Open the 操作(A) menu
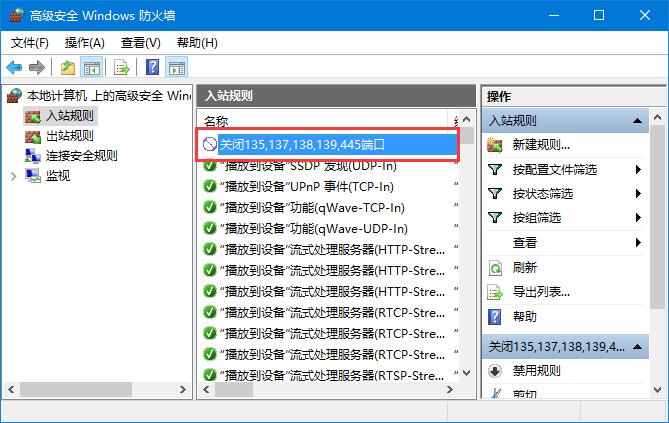Image resolution: width=669 pixels, height=423 pixels. tap(84, 43)
